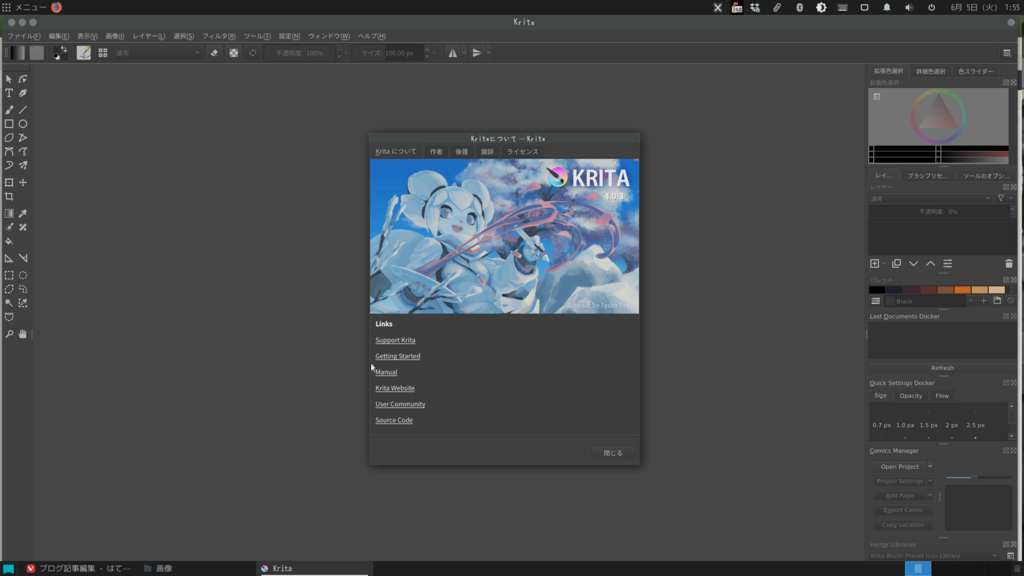The width and height of the screenshot is (1024, 576).
Task: Select the shape Select tool arrow
Action: (x=9, y=79)
